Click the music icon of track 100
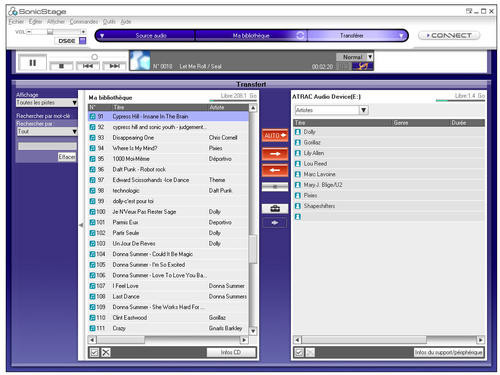Screen dimensions: 500x375 click(x=92, y=212)
